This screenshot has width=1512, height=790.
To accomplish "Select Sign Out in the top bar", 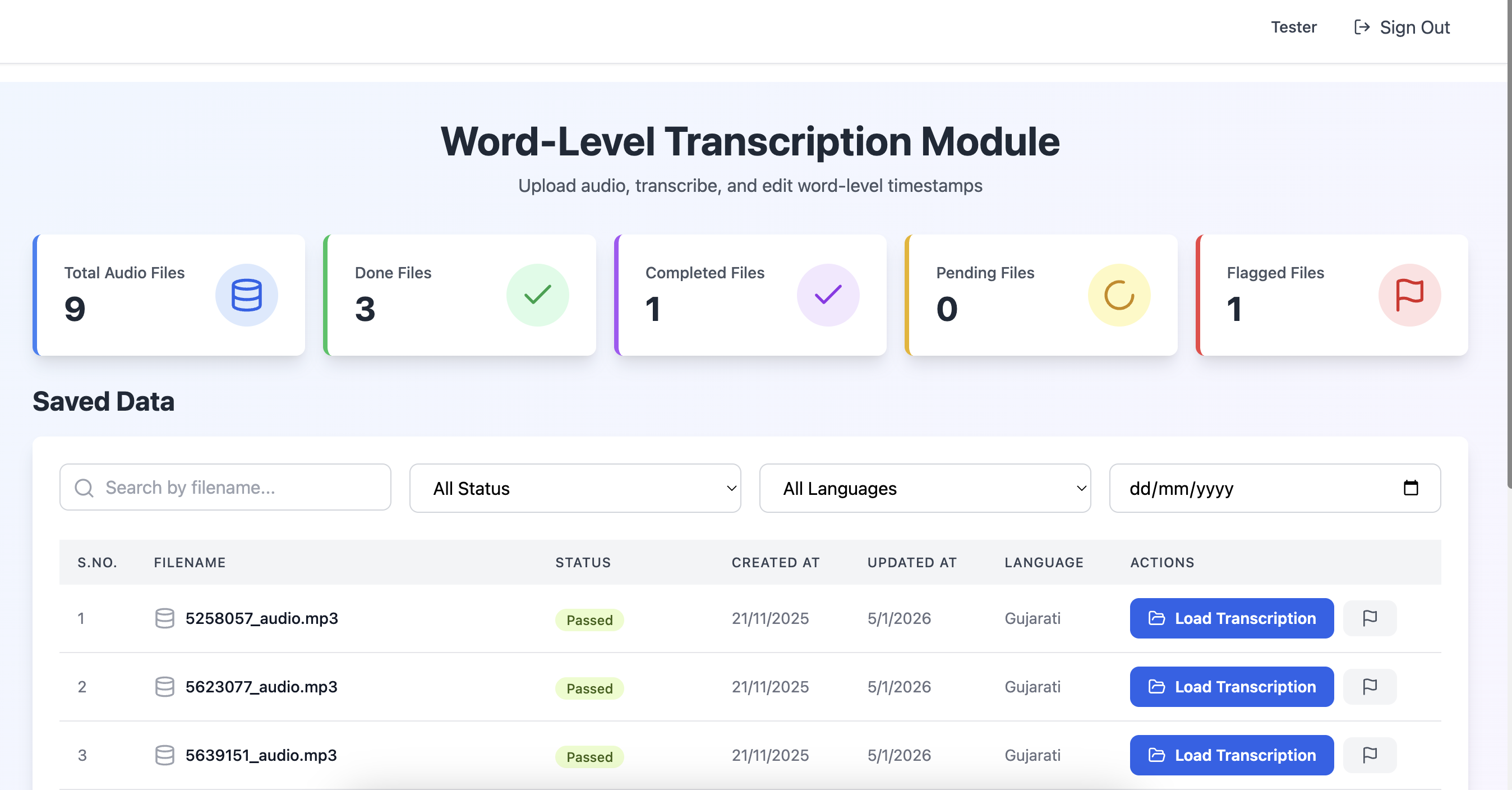I will [x=1415, y=27].
